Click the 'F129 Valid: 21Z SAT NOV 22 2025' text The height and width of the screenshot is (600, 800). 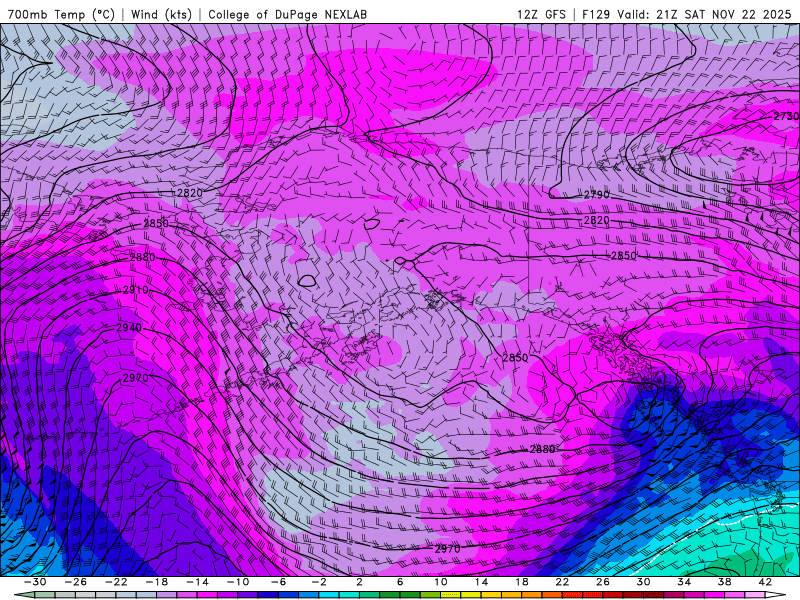686,14
